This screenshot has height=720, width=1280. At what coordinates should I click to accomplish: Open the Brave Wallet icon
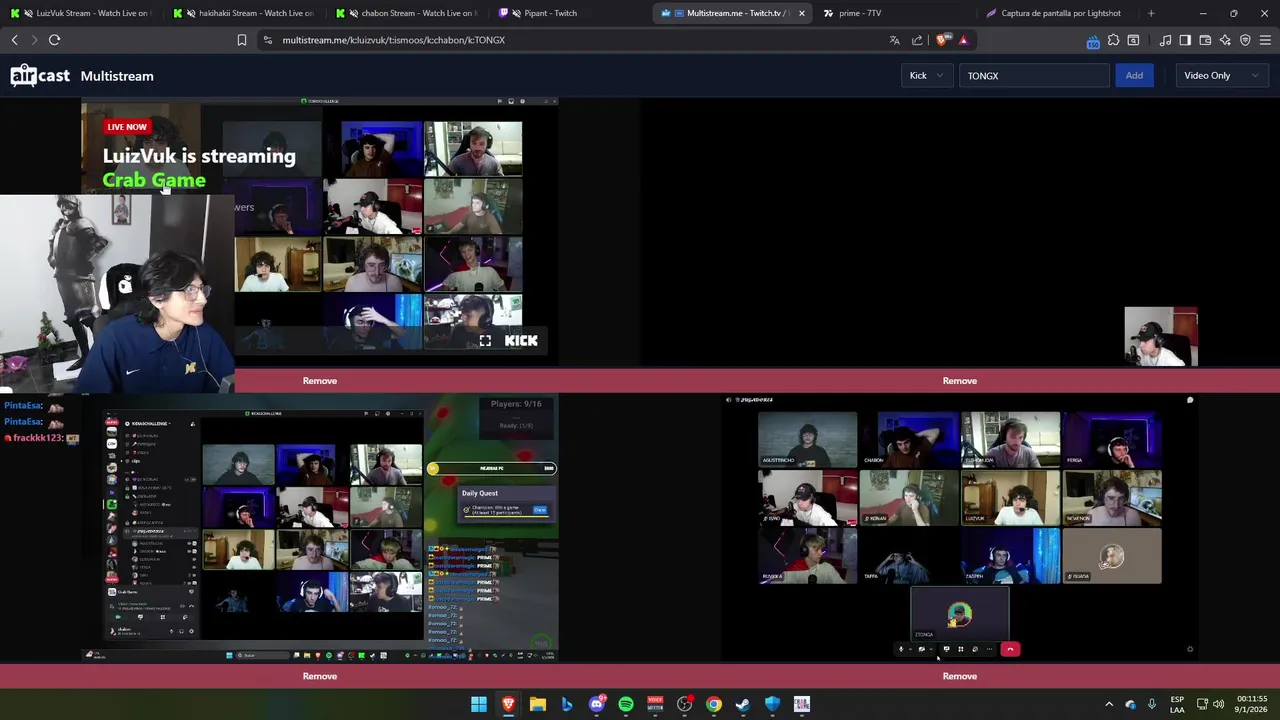pos(1205,40)
